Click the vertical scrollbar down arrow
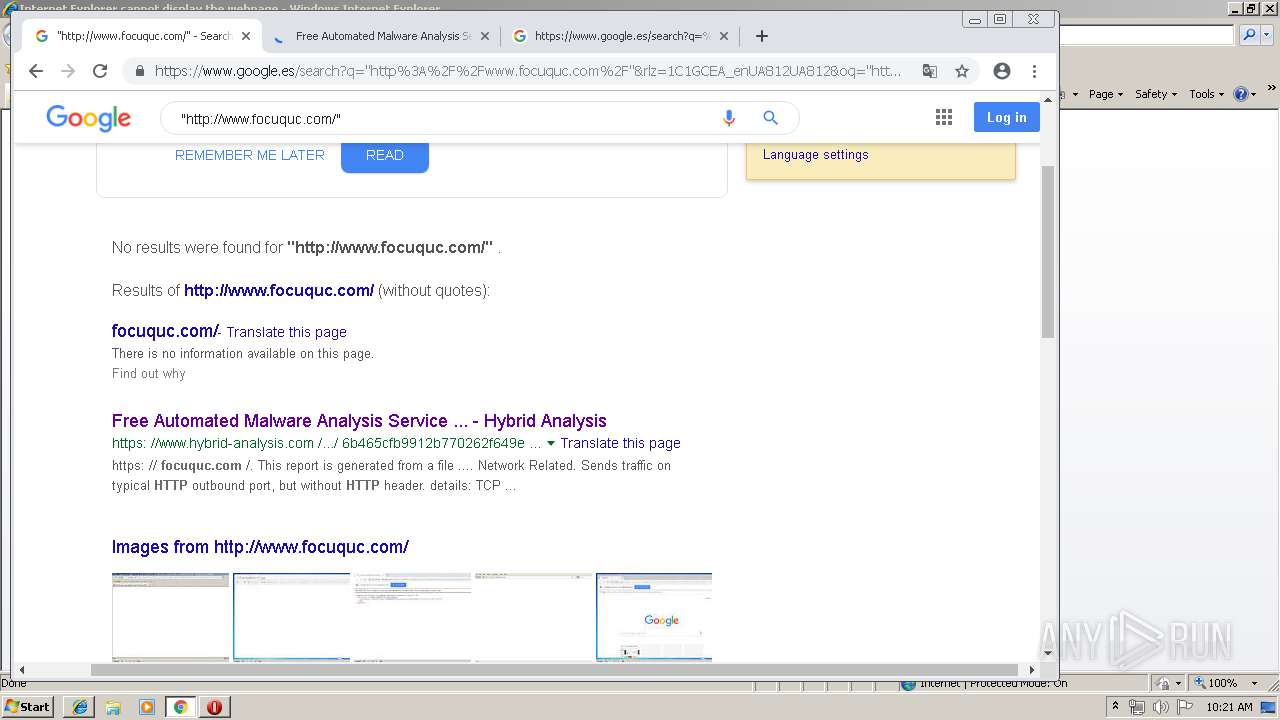The height and width of the screenshot is (720, 1280). [1048, 654]
